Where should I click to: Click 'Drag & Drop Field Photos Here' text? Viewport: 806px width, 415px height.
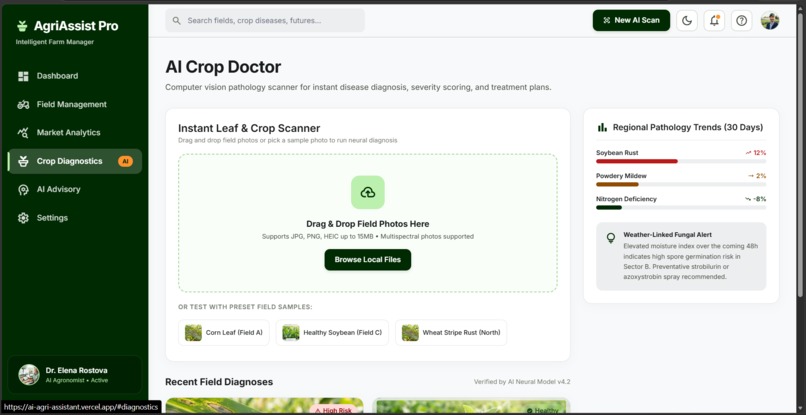click(368, 224)
